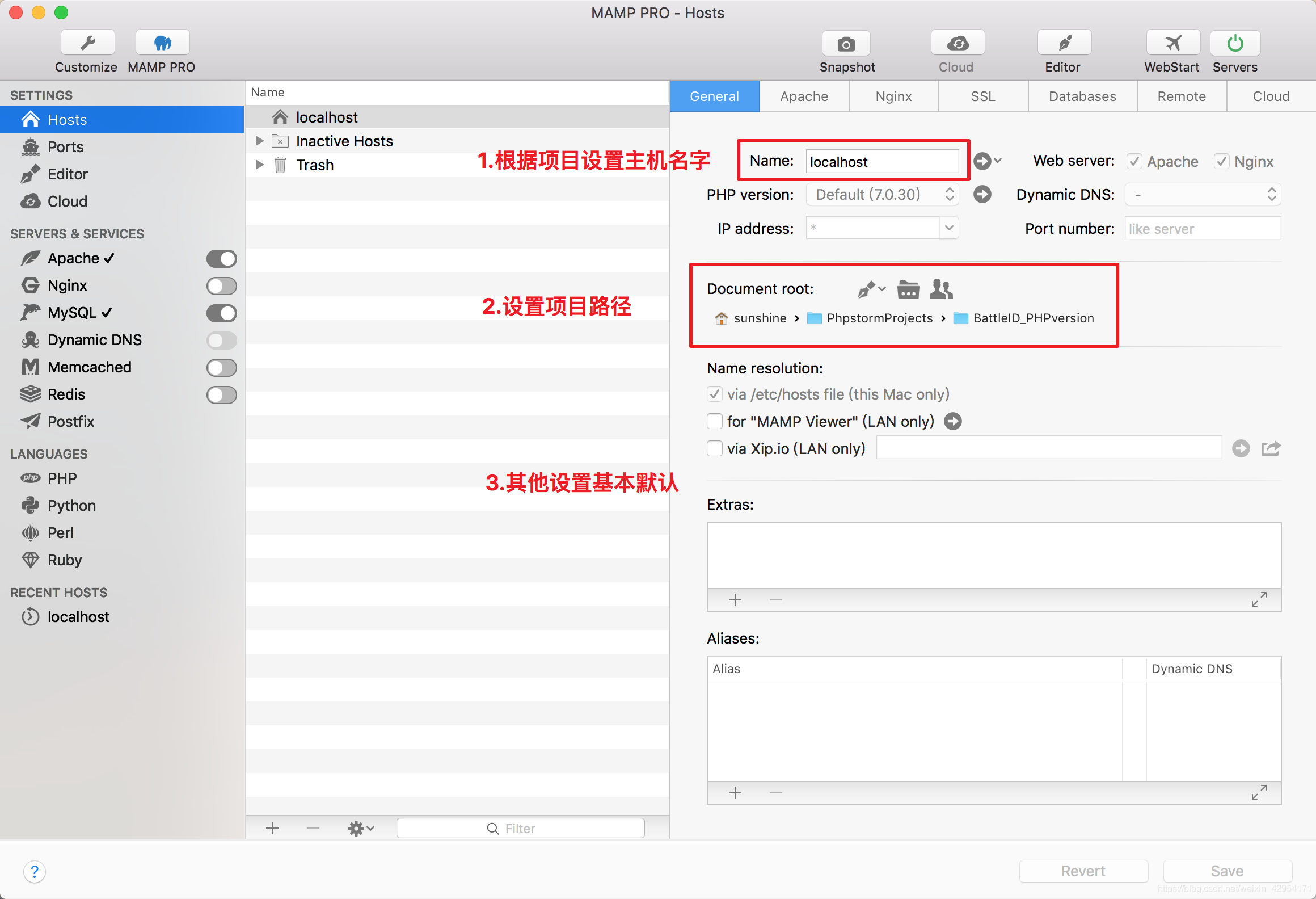Focus the hosts Filter search field

pos(521,829)
